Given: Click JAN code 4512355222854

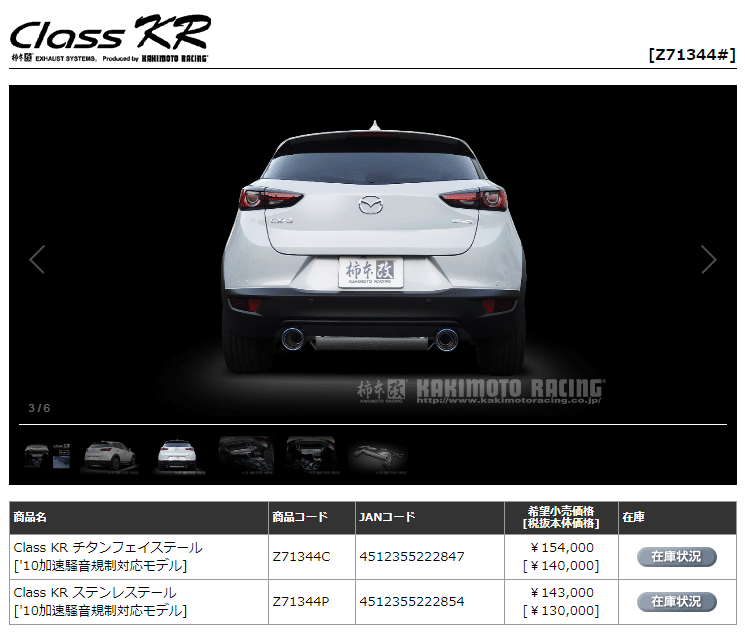Looking at the screenshot, I should tap(411, 602).
